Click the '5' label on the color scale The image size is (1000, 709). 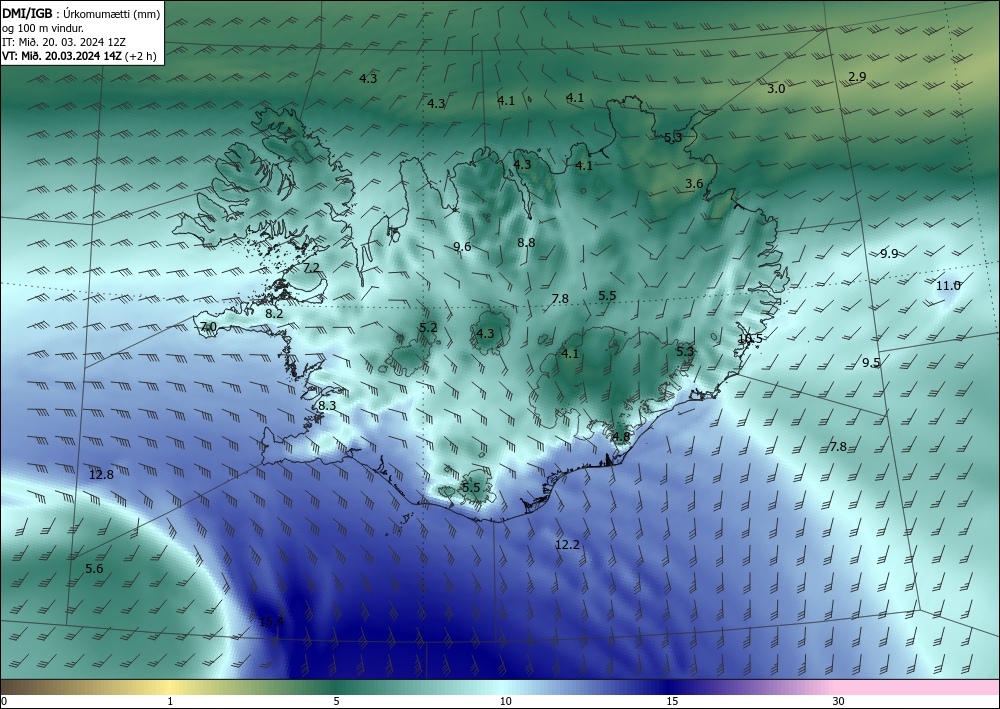coord(336,701)
